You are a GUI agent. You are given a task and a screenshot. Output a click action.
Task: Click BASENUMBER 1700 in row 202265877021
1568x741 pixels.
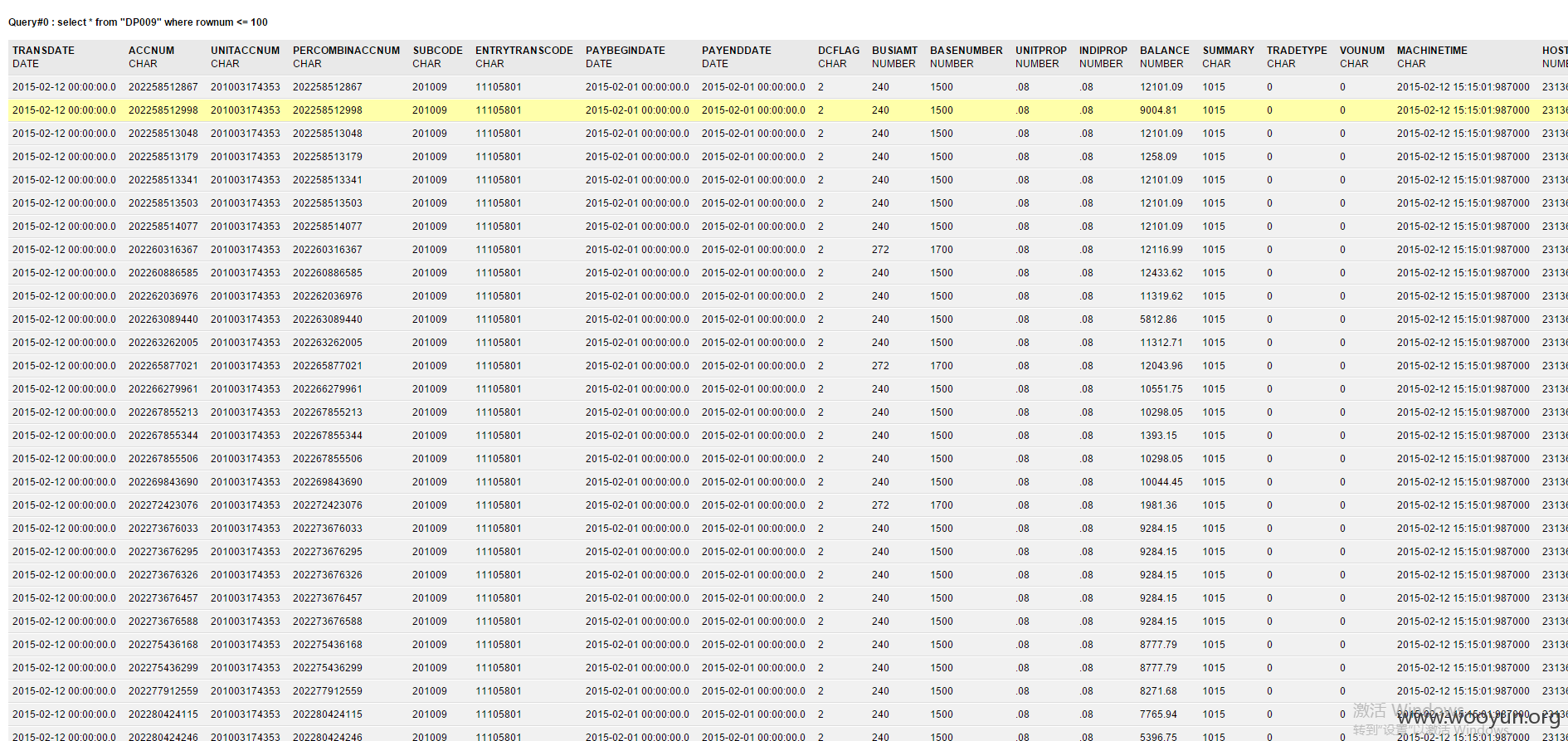coord(941,366)
